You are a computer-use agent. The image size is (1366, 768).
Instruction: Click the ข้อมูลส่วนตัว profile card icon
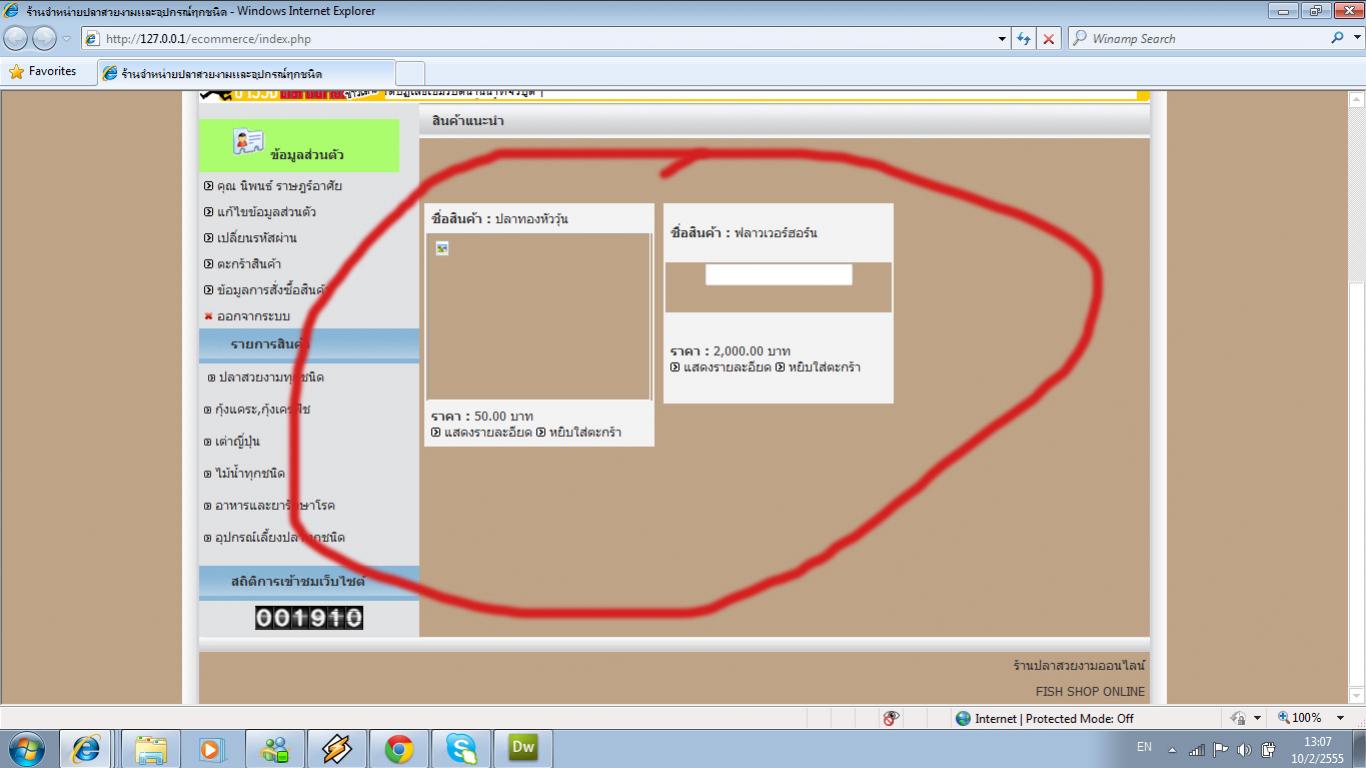248,142
